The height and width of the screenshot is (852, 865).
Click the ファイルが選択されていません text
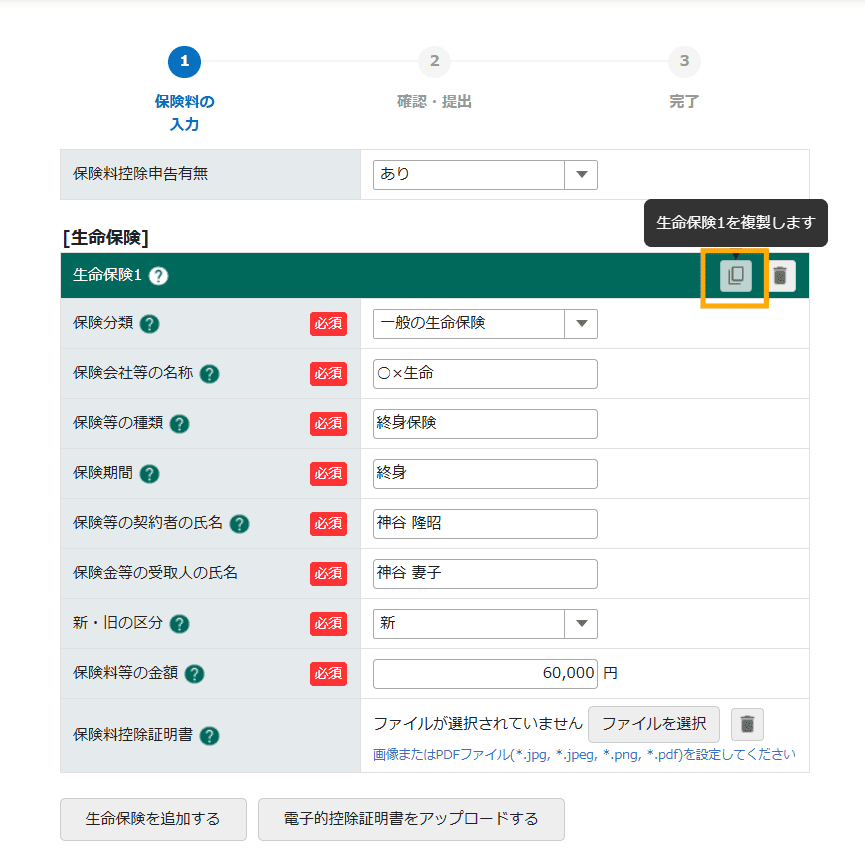[478, 724]
